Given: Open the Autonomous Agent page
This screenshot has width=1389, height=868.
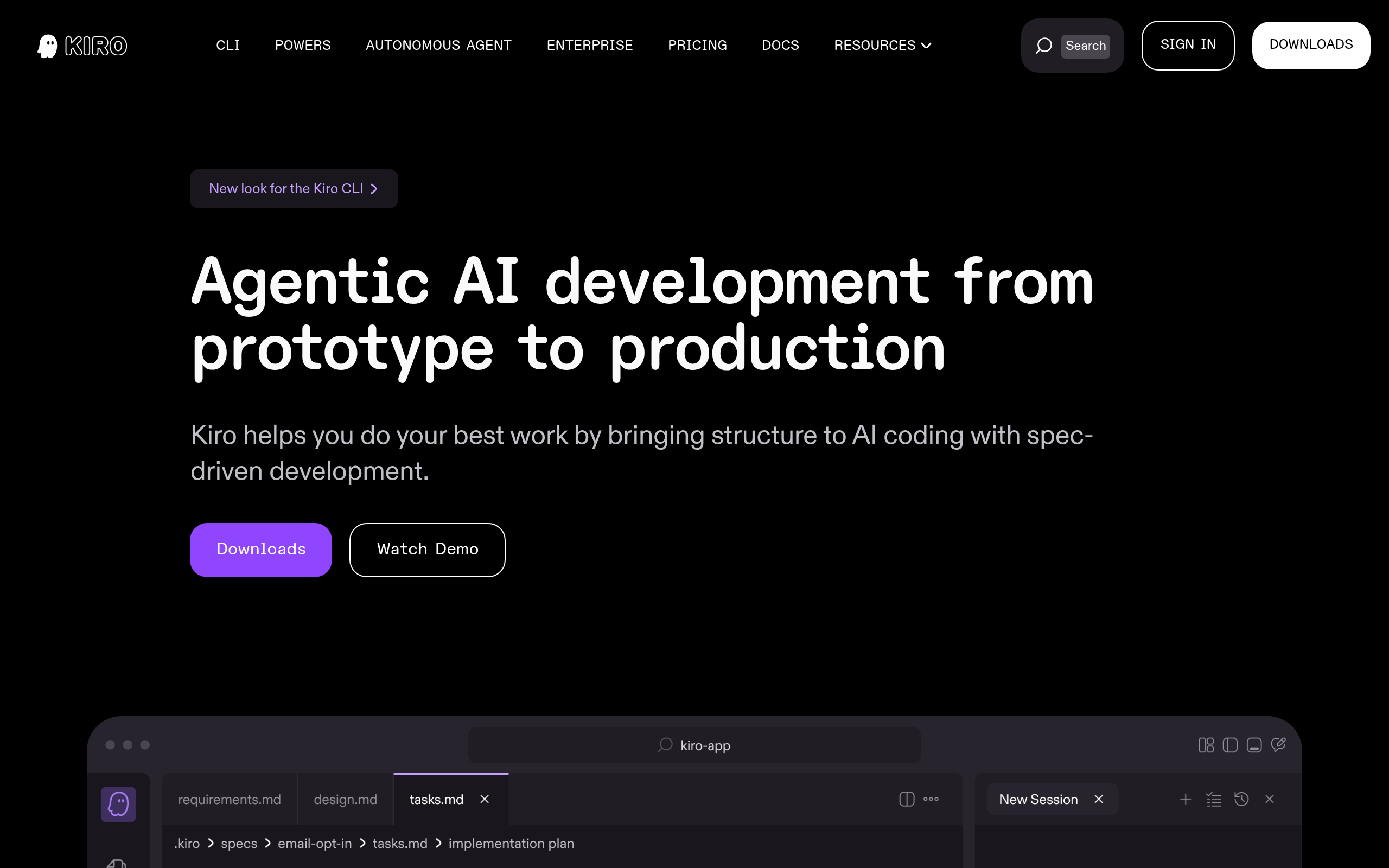Looking at the screenshot, I should pyautogui.click(x=438, y=46).
